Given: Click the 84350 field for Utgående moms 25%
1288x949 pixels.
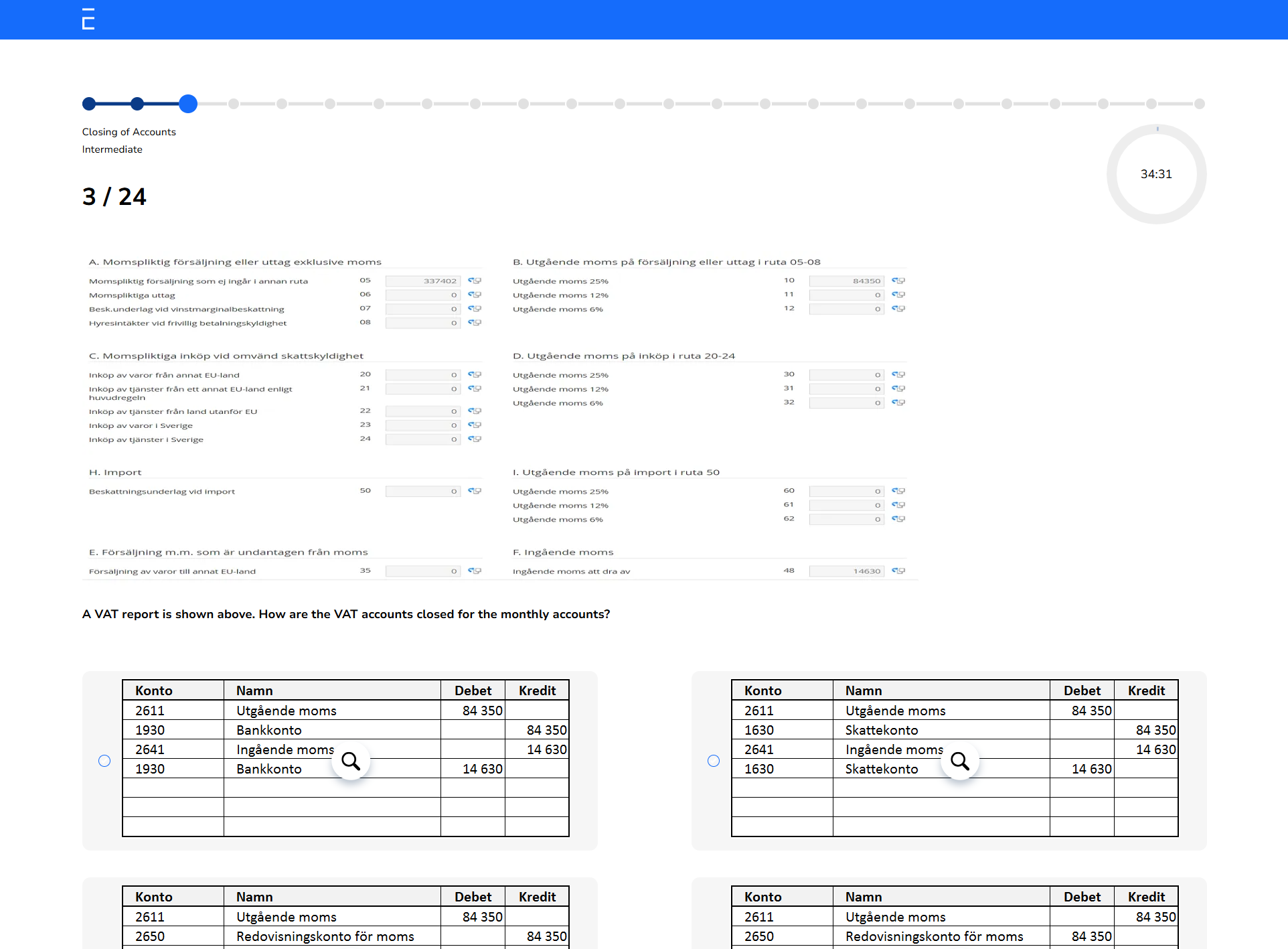Looking at the screenshot, I should (x=846, y=281).
